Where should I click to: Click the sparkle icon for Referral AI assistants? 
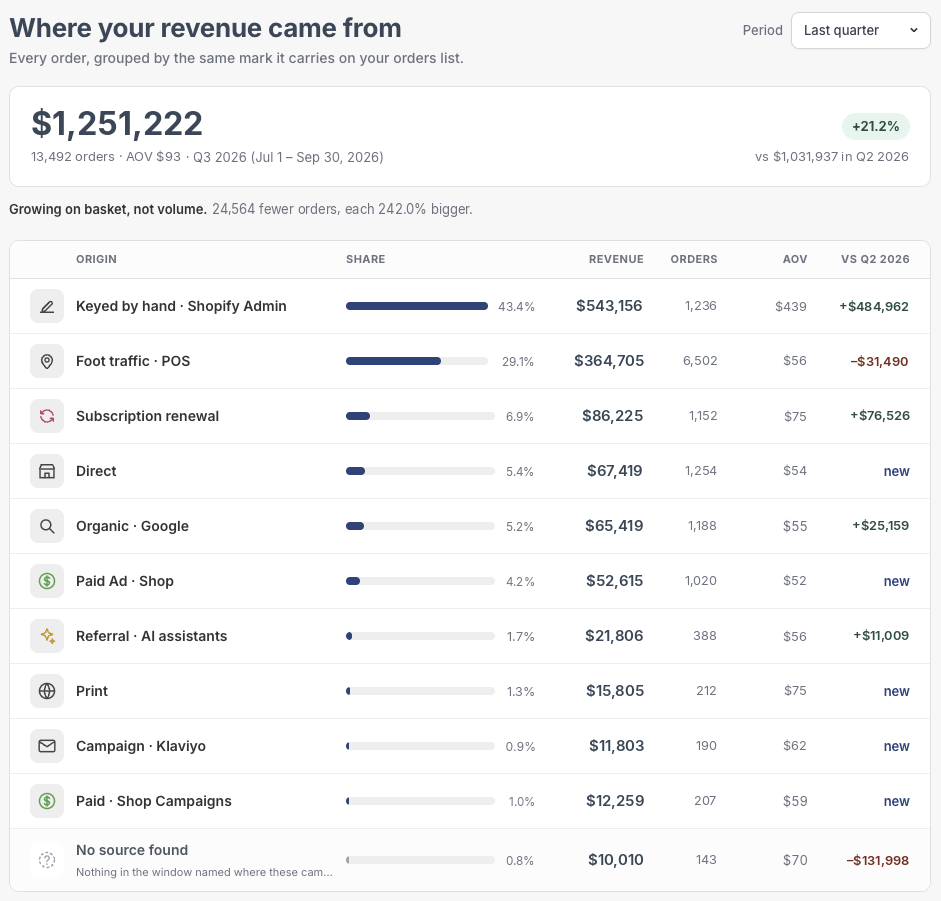(47, 636)
